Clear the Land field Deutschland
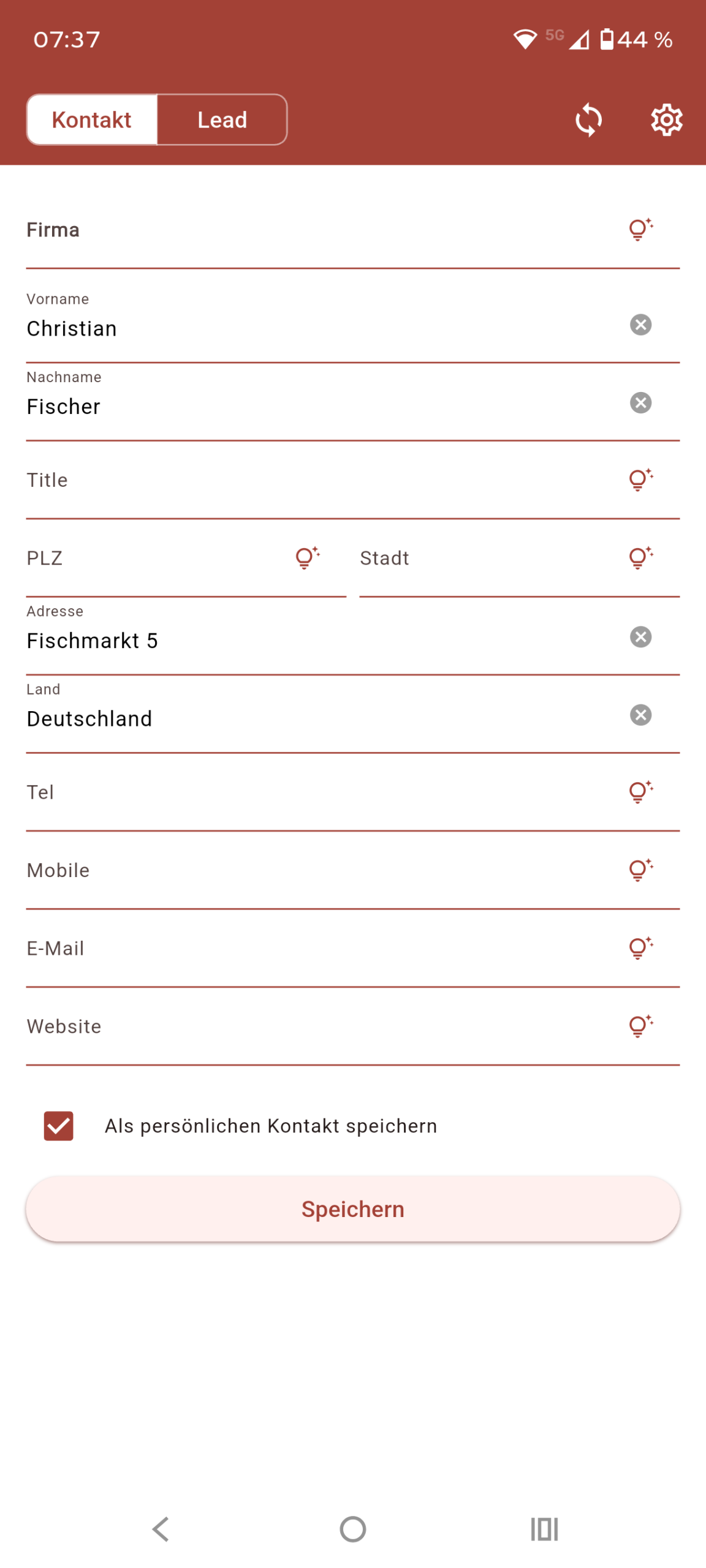 tap(640, 715)
